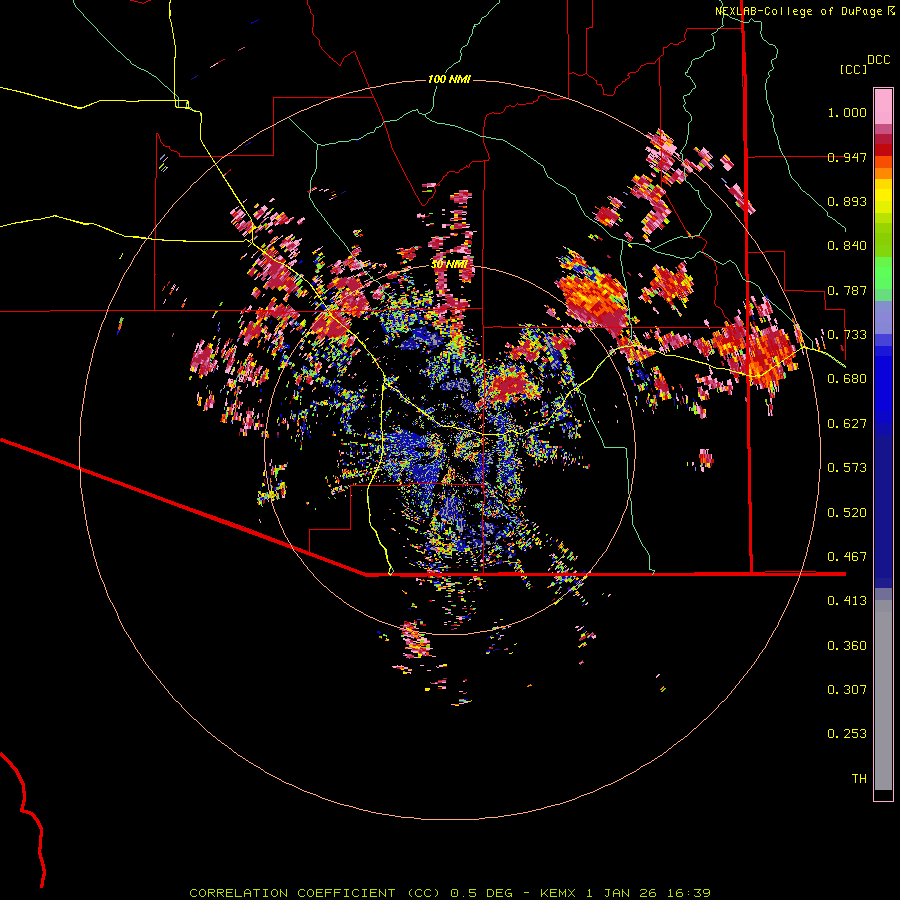
Task: Click the 1.000 value on color scale
Action: click(x=847, y=112)
